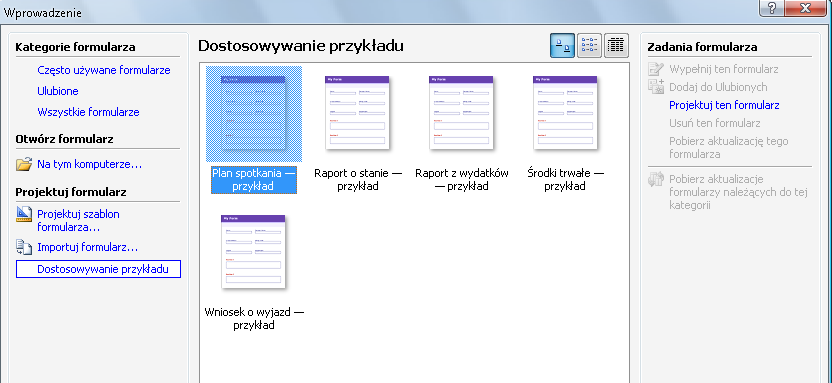This screenshot has height=383, width=832.
Task: Click the help question mark button
Action: [772, 8]
